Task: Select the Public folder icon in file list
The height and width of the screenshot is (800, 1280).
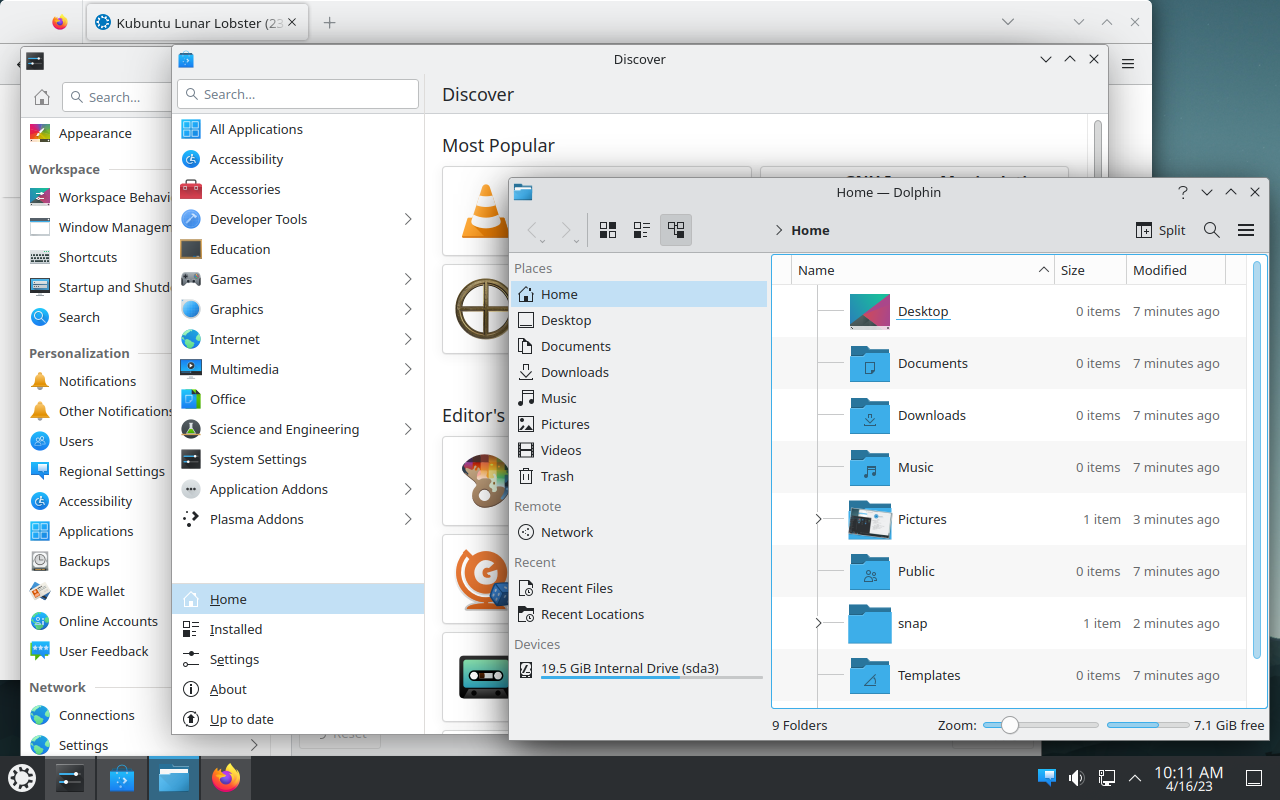Action: [x=870, y=572]
